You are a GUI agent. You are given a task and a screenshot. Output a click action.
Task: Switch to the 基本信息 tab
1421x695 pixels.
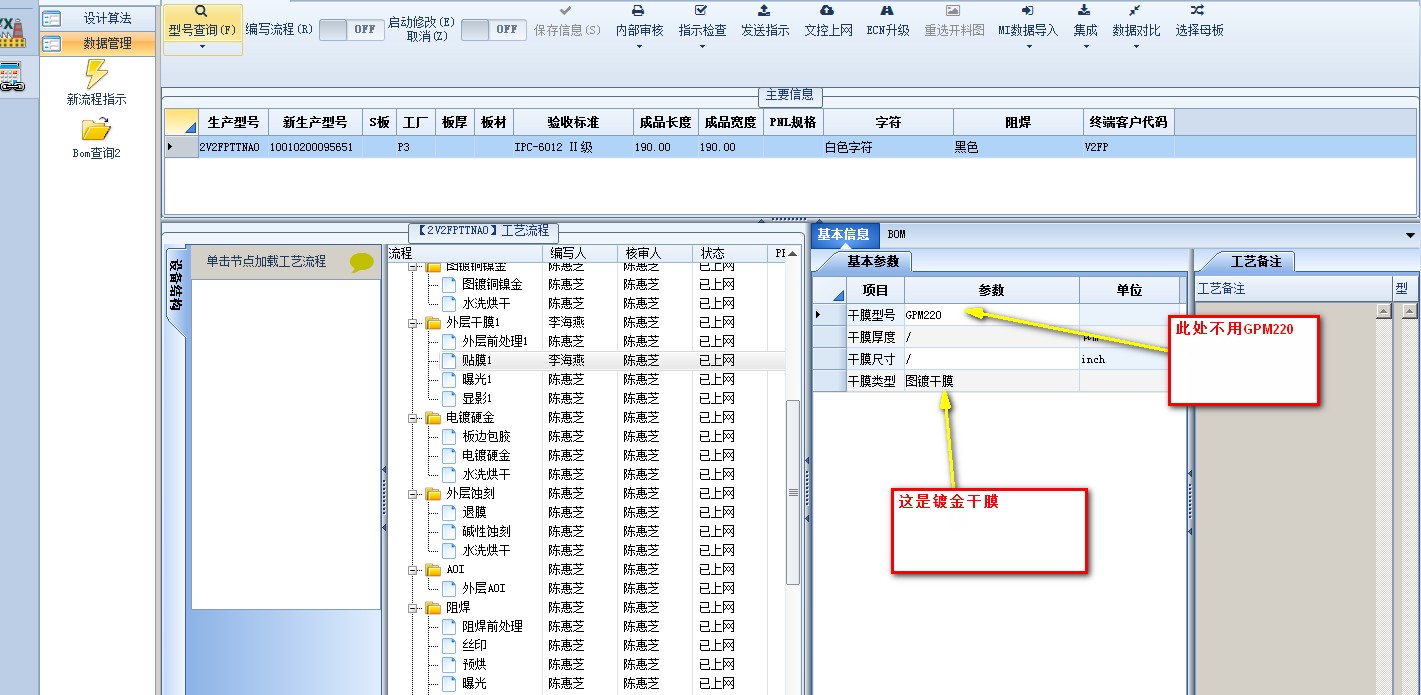pyautogui.click(x=843, y=235)
